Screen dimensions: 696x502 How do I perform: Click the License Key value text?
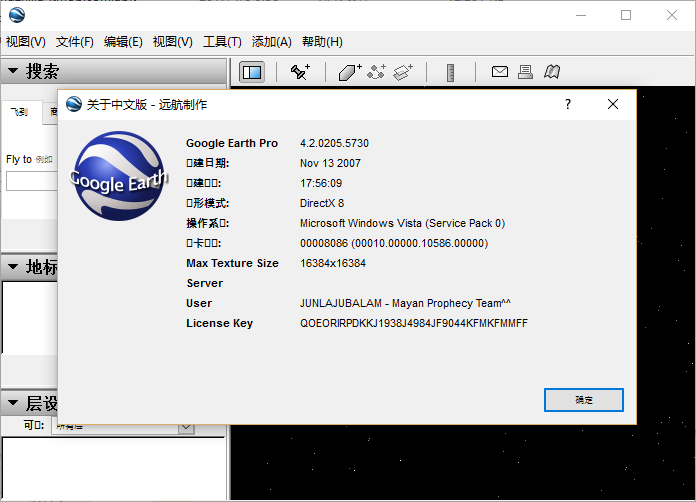[x=414, y=323]
